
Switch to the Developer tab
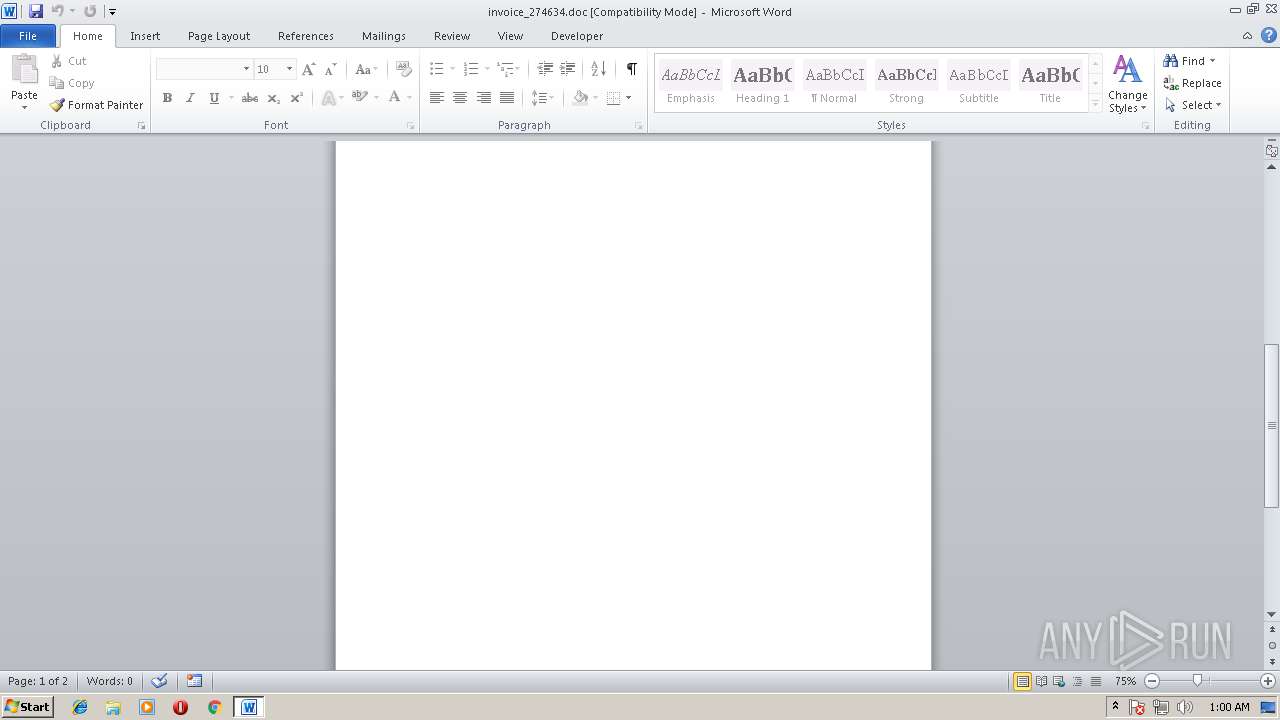(x=577, y=36)
